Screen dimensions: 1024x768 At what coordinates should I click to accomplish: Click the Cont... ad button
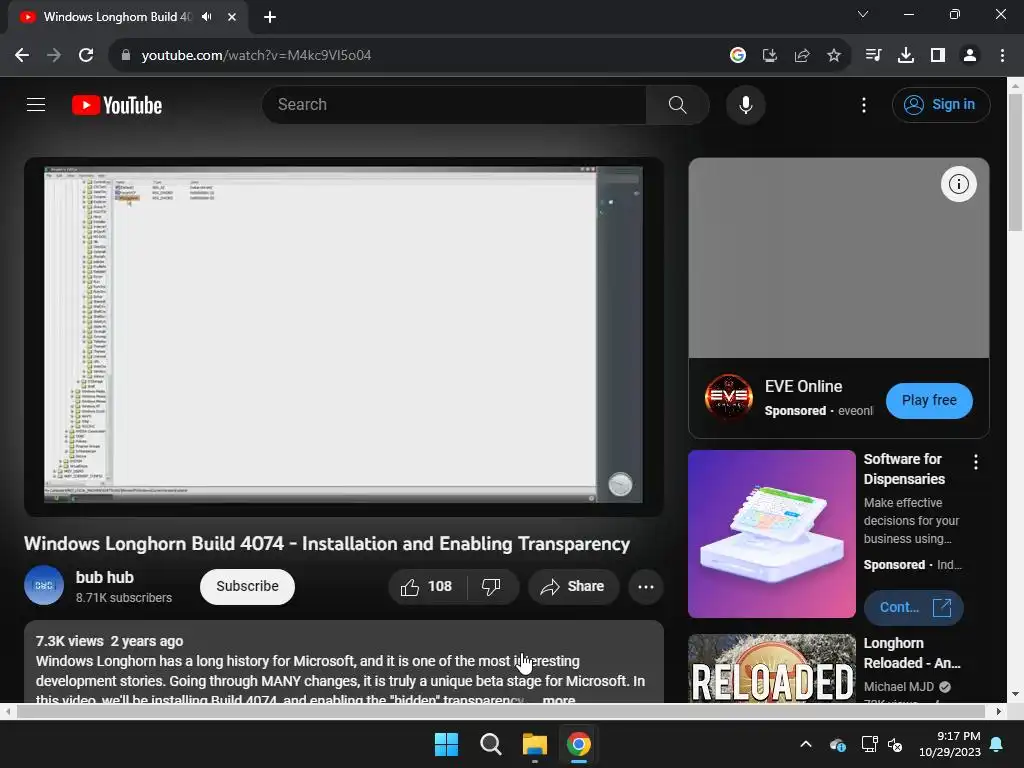tap(914, 607)
